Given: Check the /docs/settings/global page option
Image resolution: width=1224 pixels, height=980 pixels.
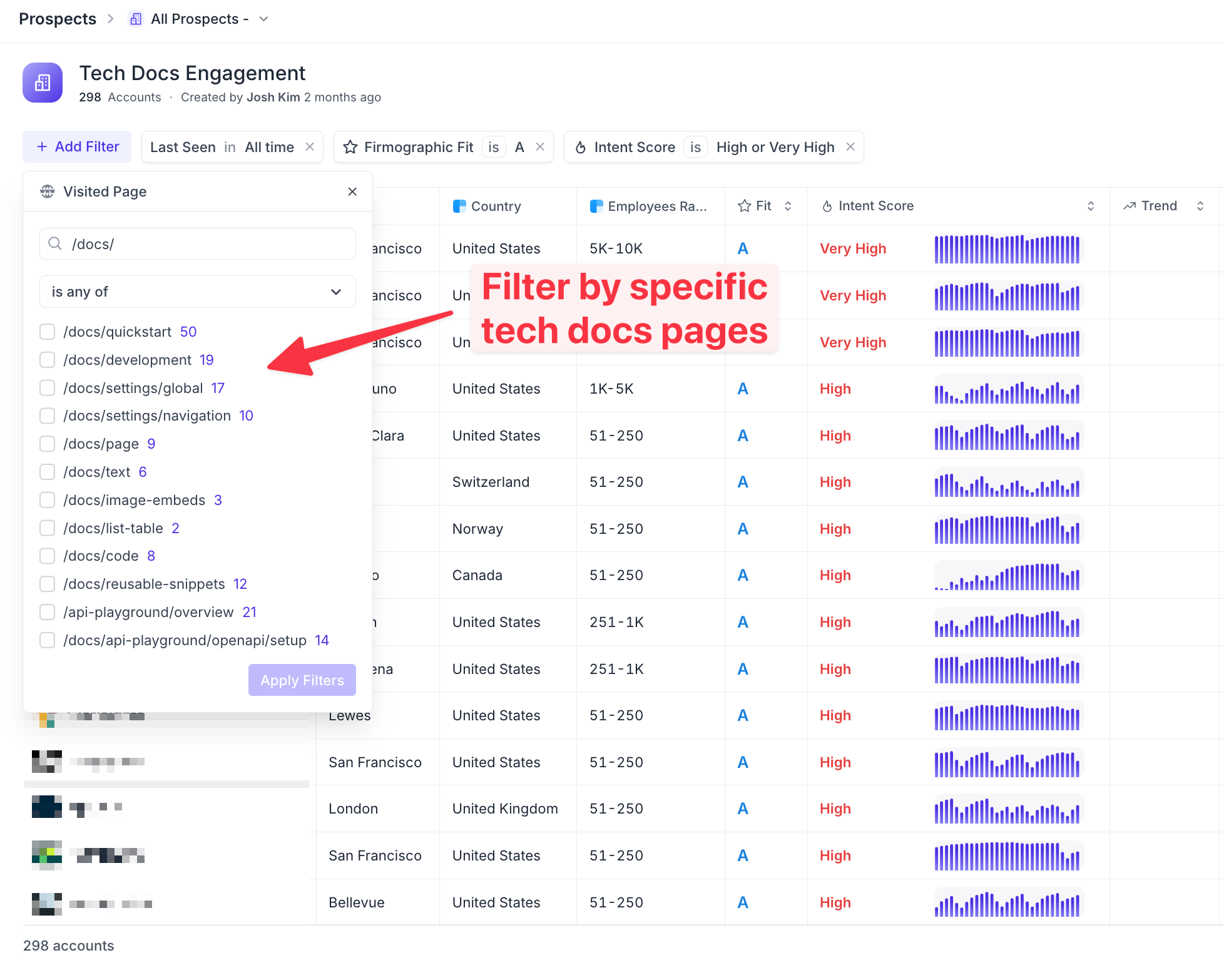Looking at the screenshot, I should click(x=48, y=388).
